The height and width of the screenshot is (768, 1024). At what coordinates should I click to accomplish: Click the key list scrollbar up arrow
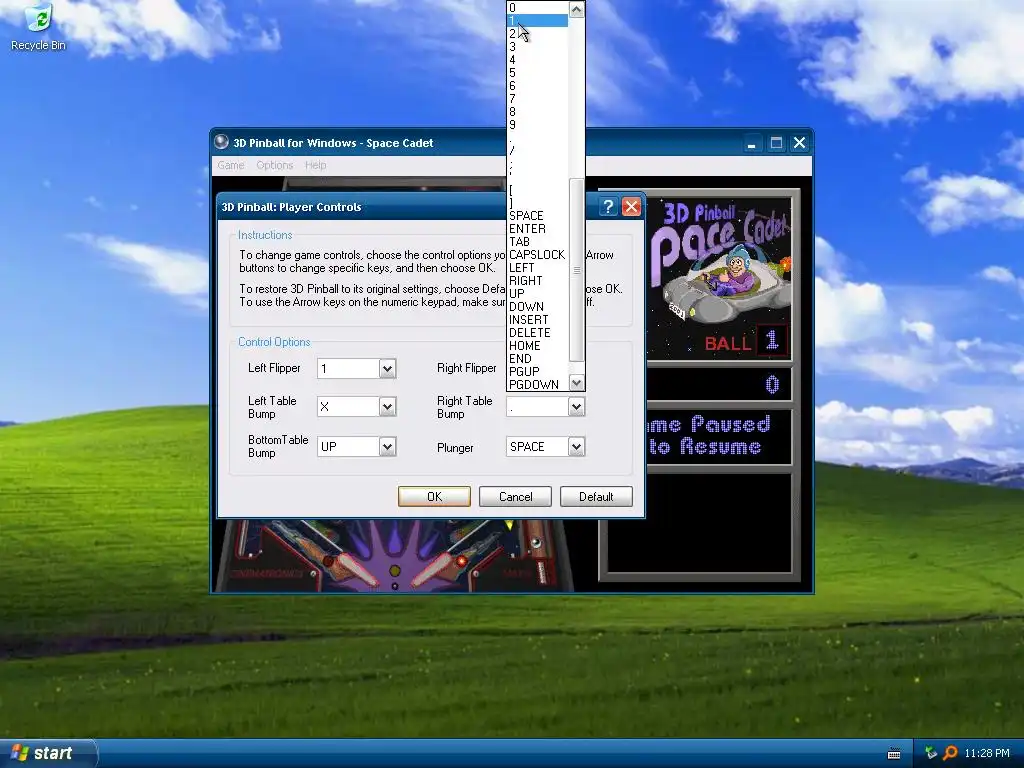tap(576, 9)
